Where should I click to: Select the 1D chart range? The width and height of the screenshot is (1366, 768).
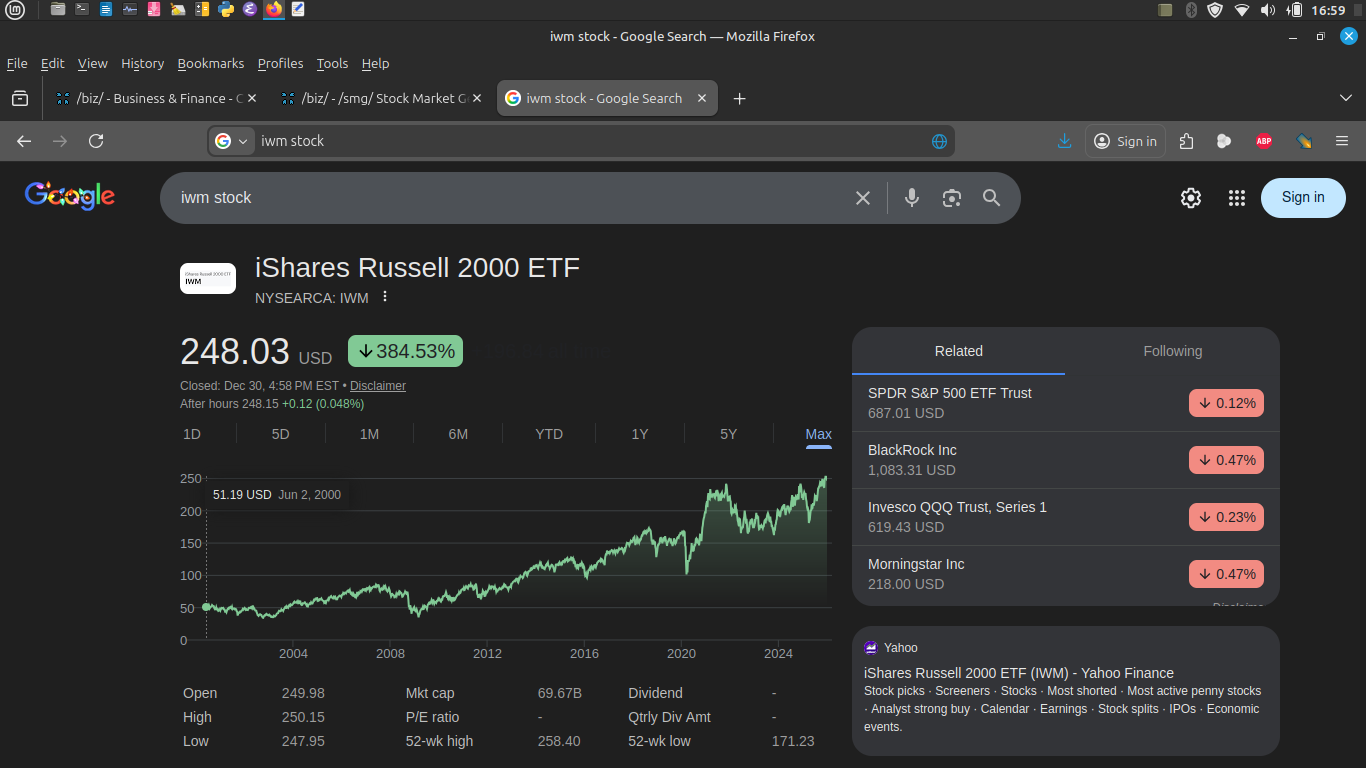point(192,434)
